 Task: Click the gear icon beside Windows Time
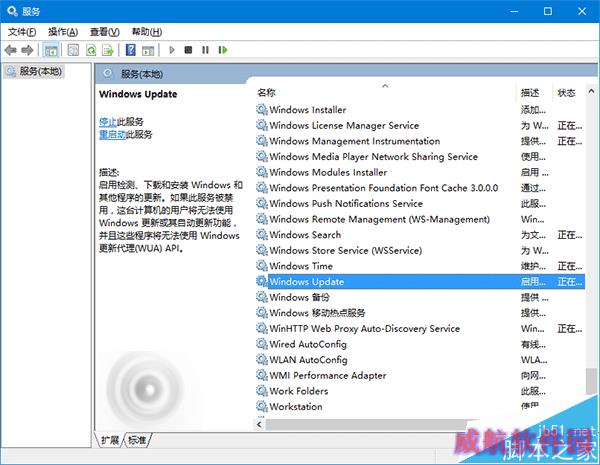[262, 266]
